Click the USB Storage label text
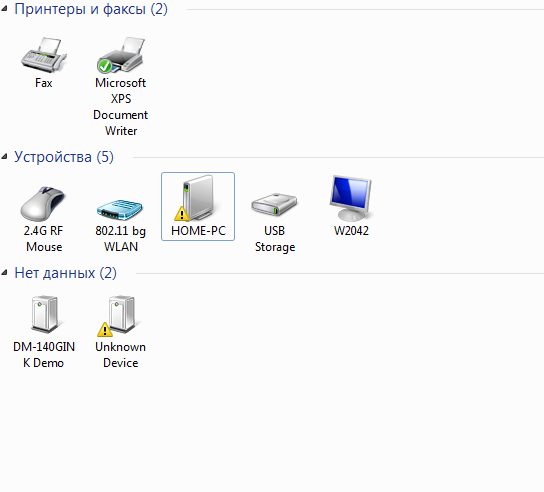544x492 pixels. (x=275, y=239)
